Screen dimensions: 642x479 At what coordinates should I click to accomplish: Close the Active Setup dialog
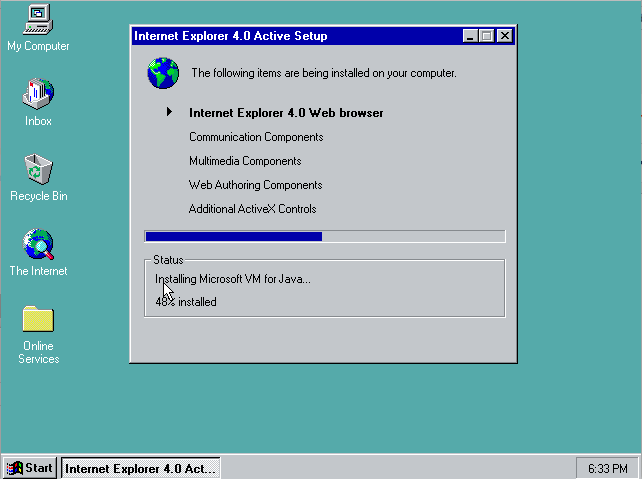pos(504,36)
